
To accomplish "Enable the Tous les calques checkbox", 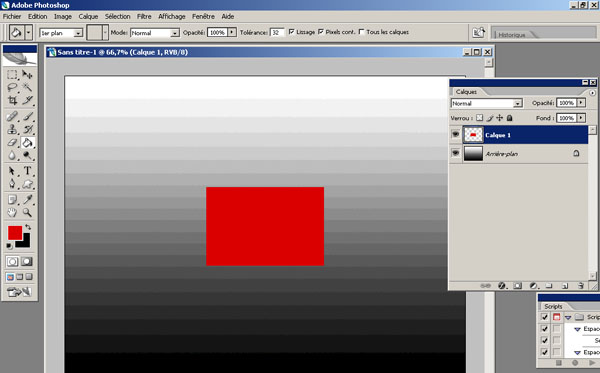I will 361,32.
